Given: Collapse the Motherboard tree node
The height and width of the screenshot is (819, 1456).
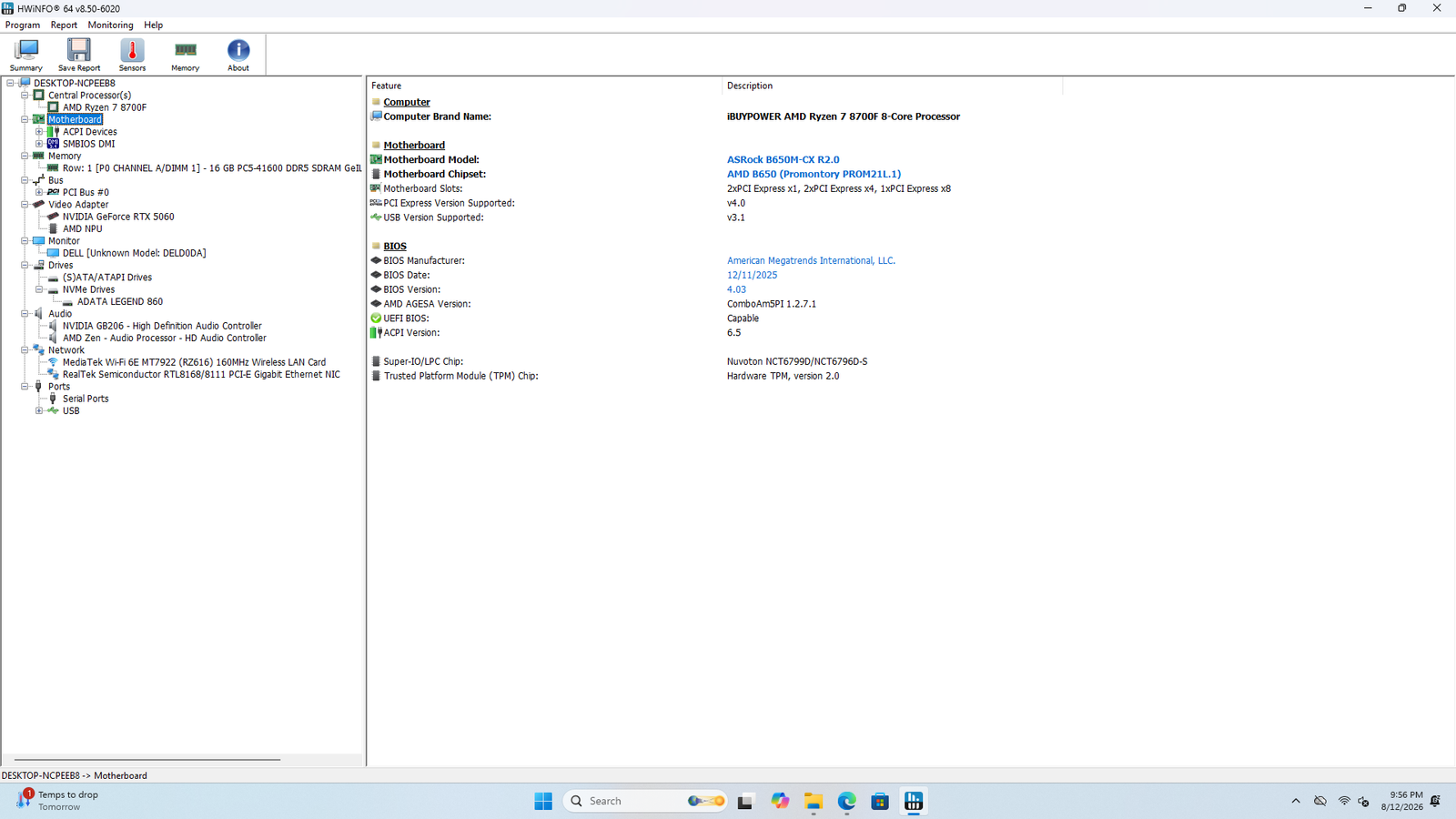Looking at the screenshot, I should tap(25, 119).
